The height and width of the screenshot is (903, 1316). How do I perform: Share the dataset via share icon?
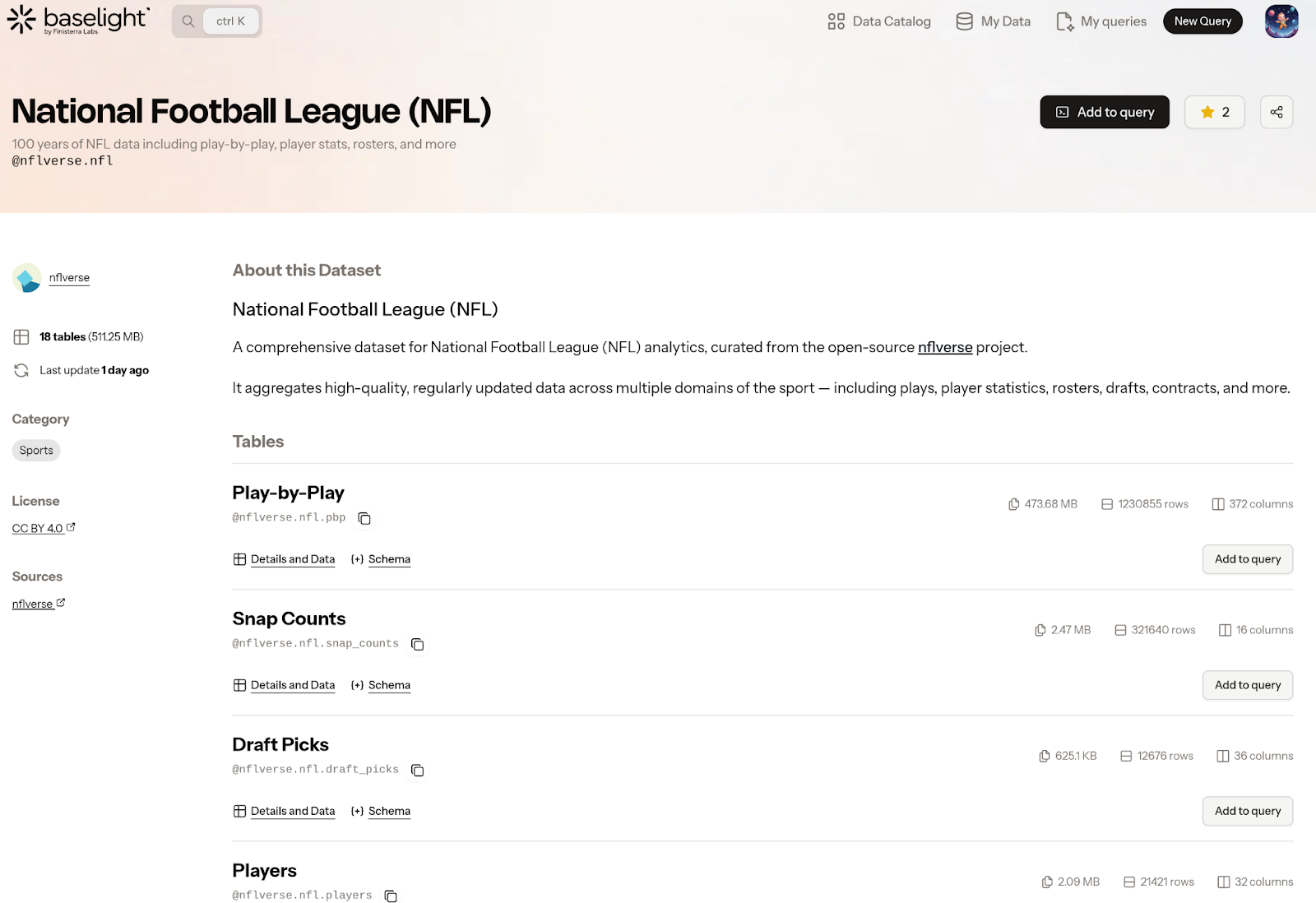pyautogui.click(x=1277, y=112)
